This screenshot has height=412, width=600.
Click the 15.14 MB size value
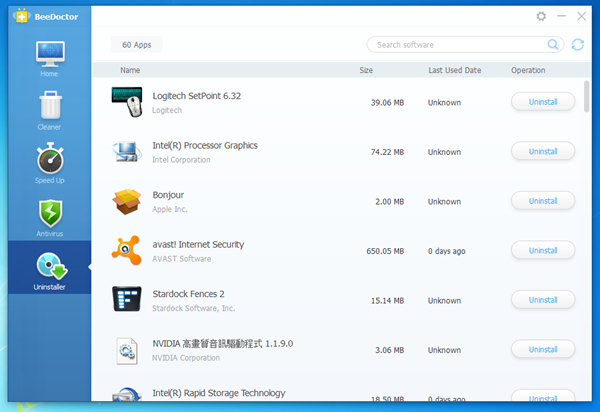point(387,301)
